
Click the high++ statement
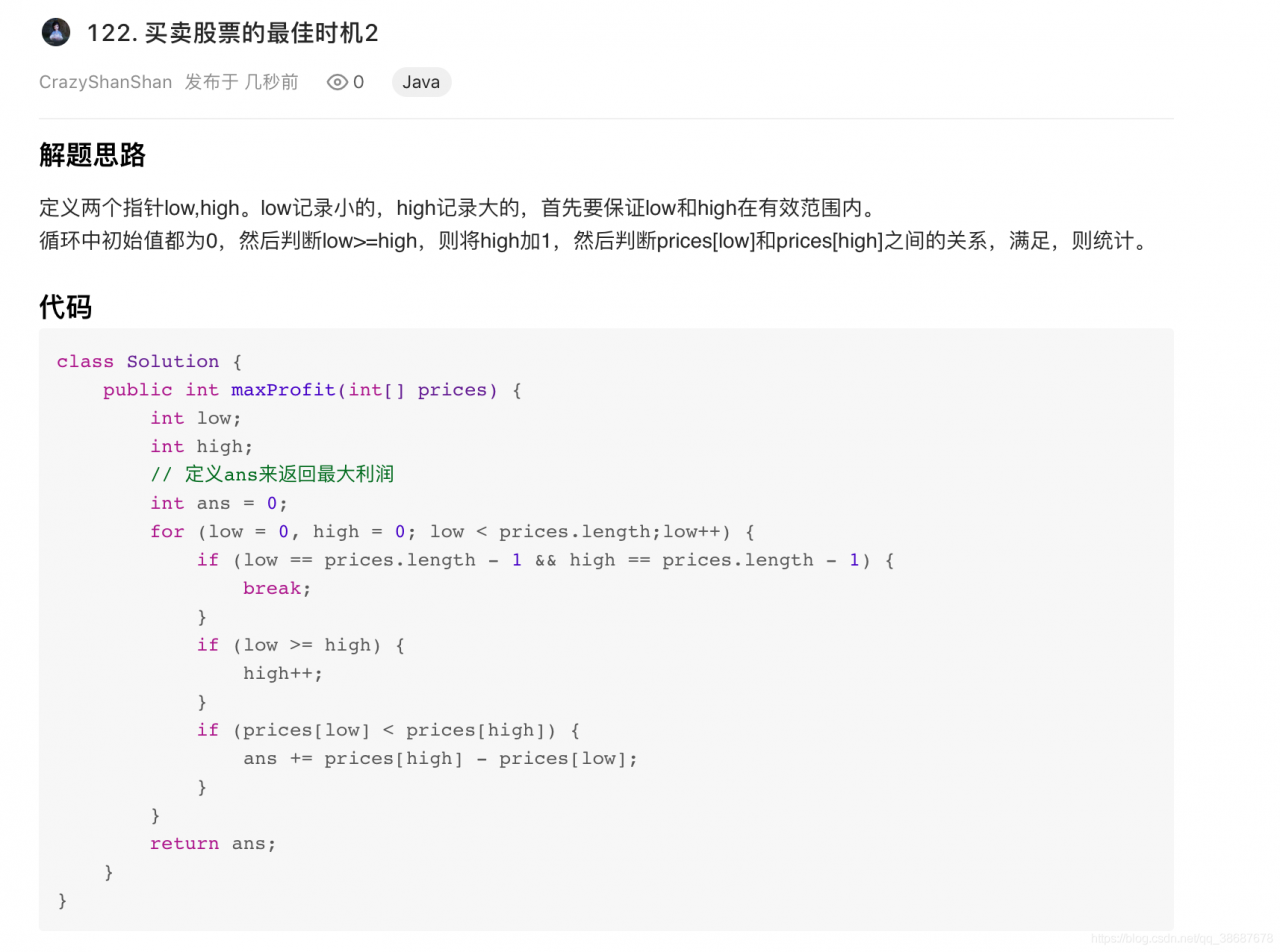click(283, 673)
